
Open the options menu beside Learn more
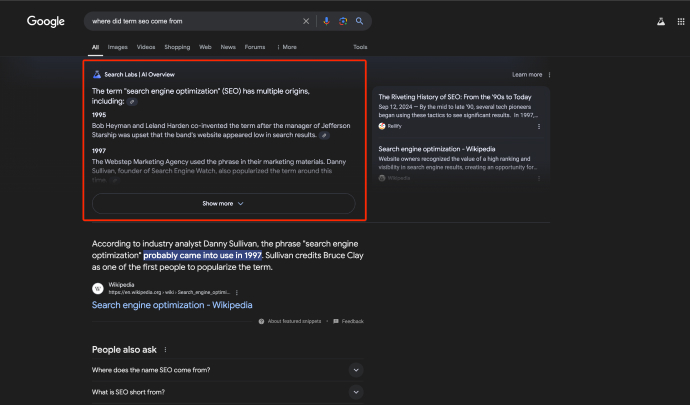pos(549,75)
